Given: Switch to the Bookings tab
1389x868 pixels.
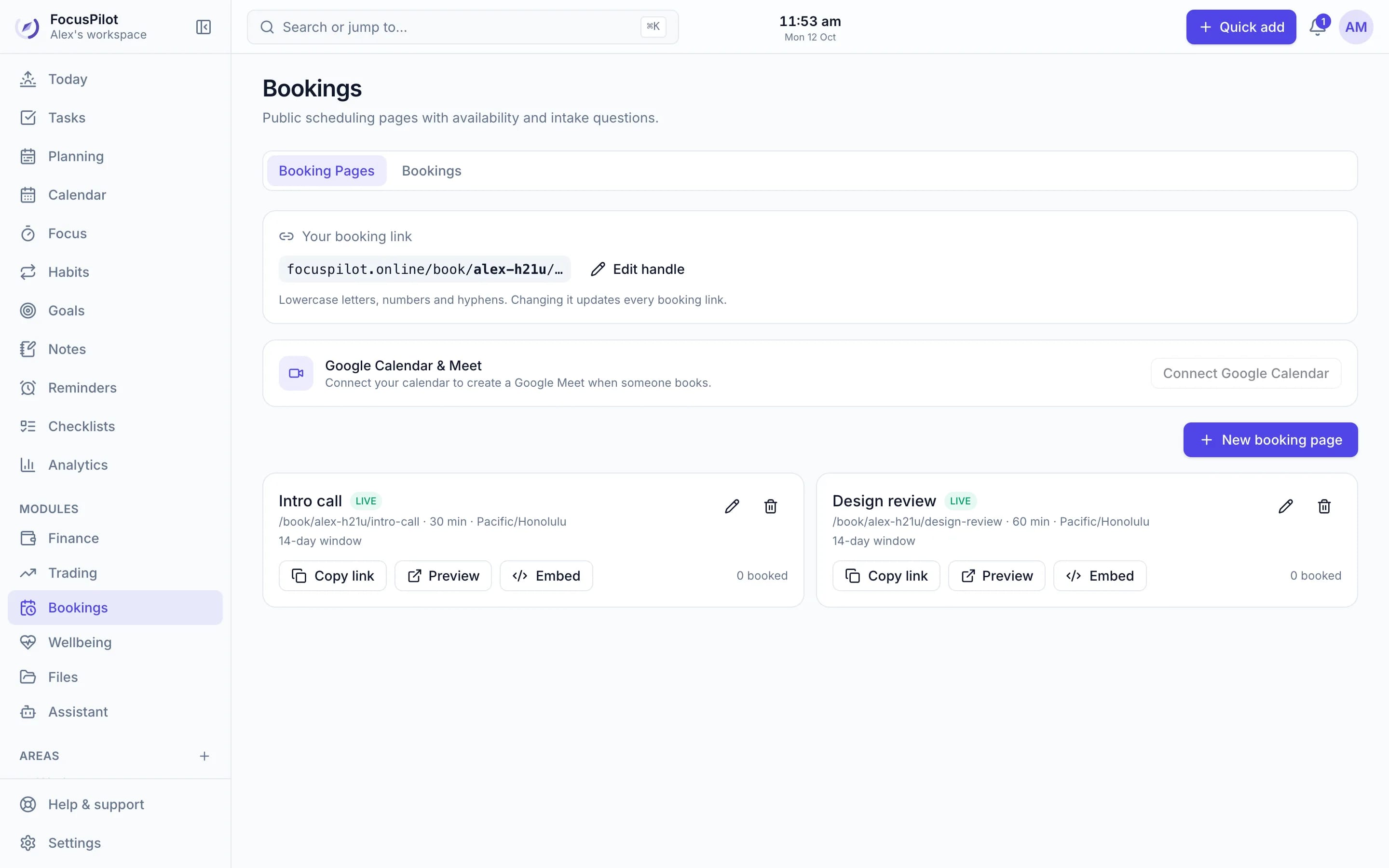Looking at the screenshot, I should [x=432, y=171].
